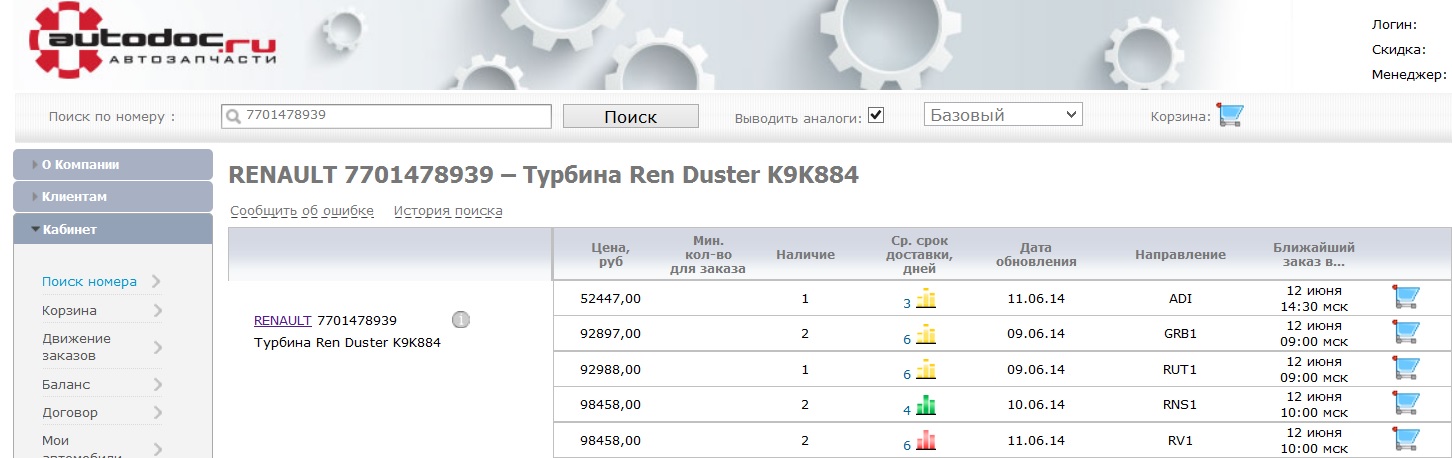
Task: Click the chevron beside Договор
Action: click(x=156, y=412)
